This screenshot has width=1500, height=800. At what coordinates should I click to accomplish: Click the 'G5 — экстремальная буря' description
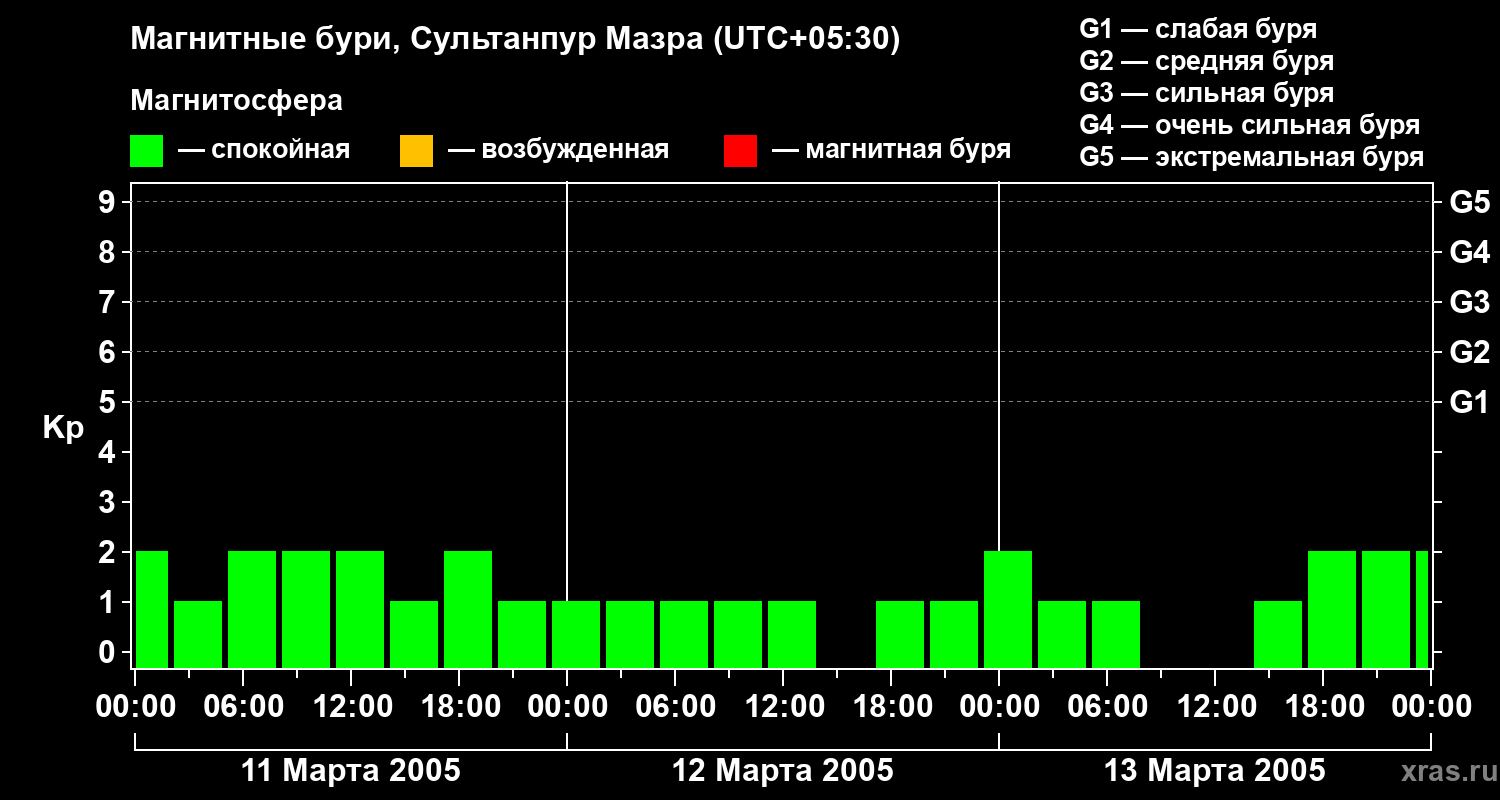1252,157
